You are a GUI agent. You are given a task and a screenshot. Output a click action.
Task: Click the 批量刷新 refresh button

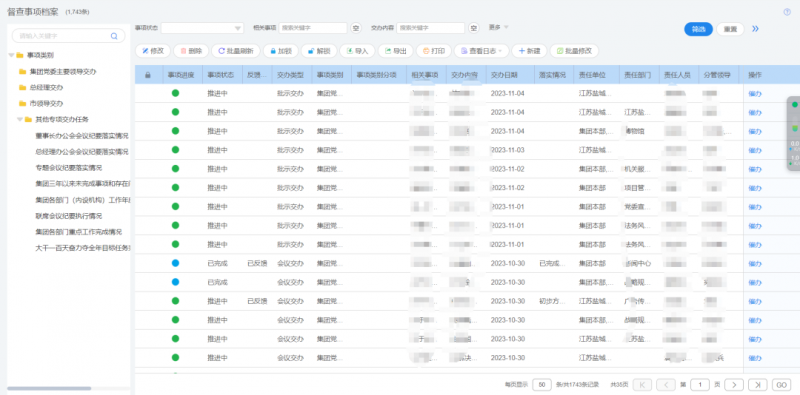pos(236,51)
